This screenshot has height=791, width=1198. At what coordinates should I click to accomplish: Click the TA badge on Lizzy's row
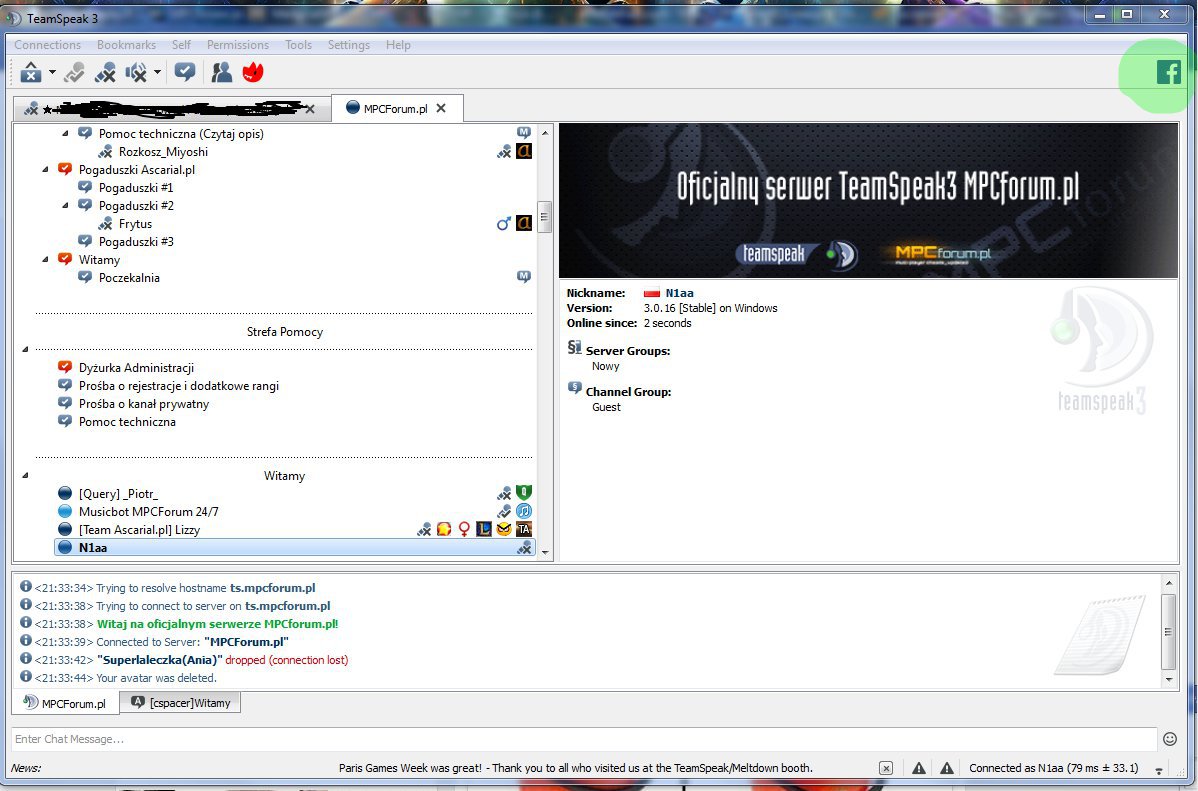click(524, 529)
